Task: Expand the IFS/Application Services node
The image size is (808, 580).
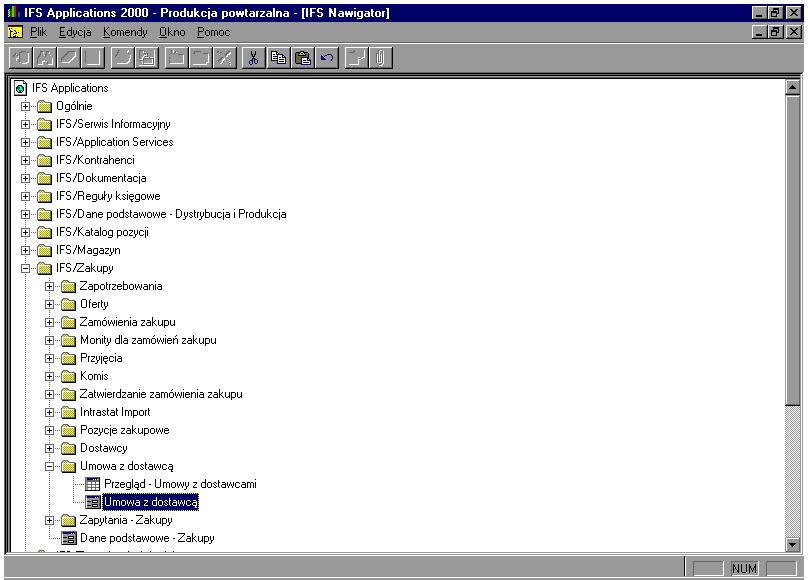Action: (25, 143)
